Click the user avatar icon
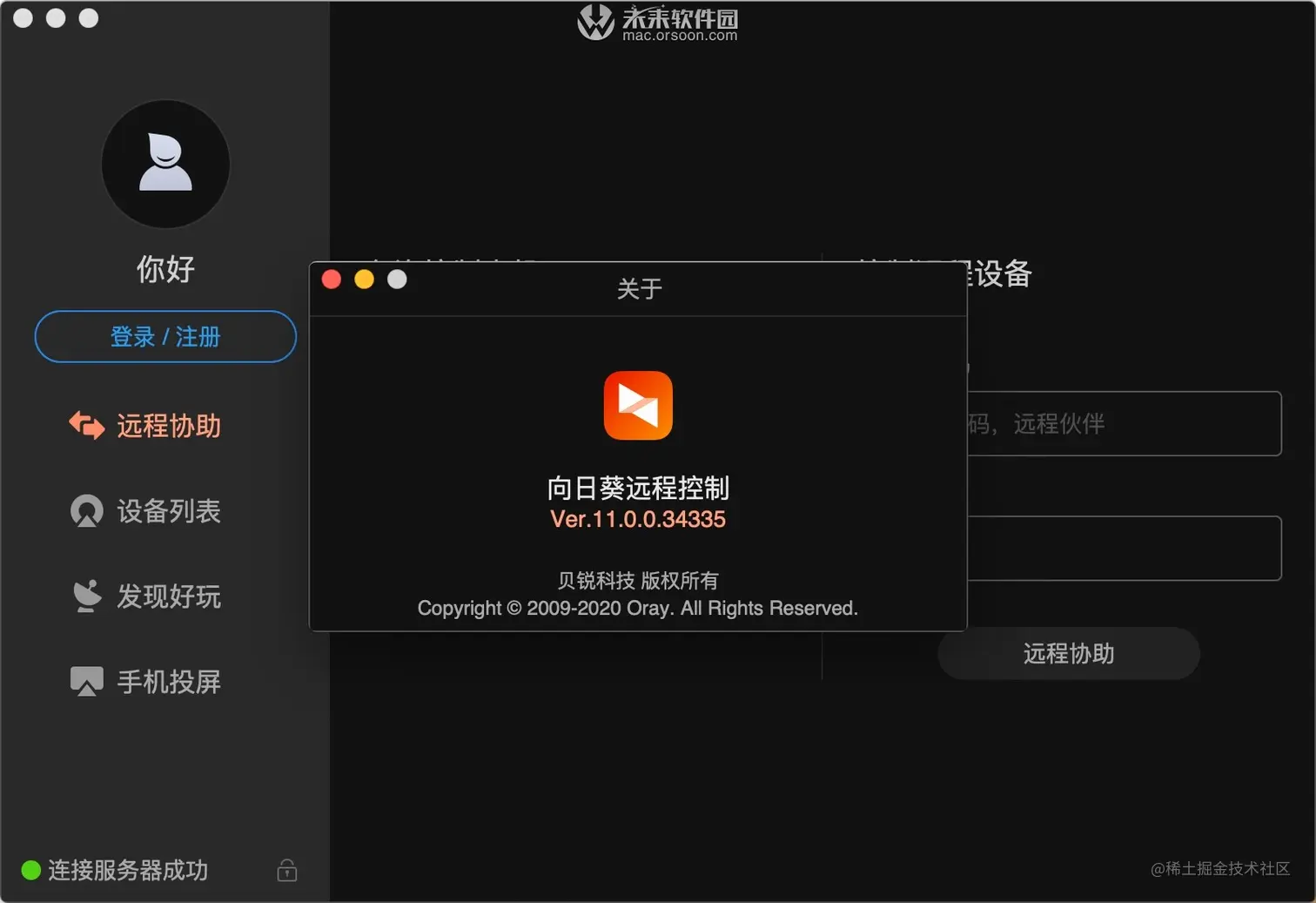This screenshot has height=903, width=1316. [x=165, y=164]
